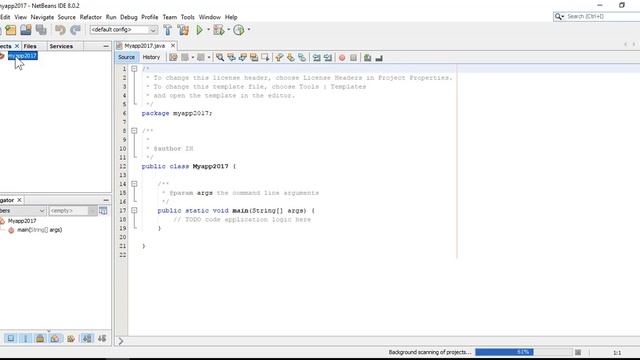Click Find Next Occurrence icon
640x360 pixels.
point(243,58)
